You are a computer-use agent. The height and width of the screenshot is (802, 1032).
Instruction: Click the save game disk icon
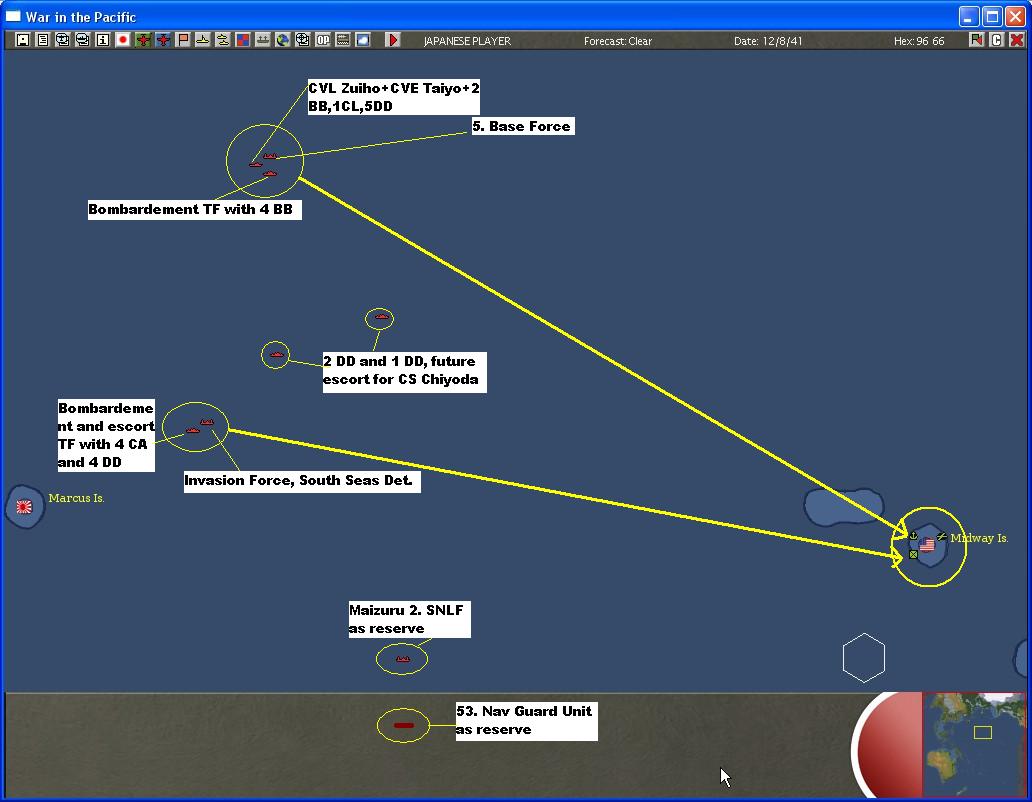[x=22, y=40]
